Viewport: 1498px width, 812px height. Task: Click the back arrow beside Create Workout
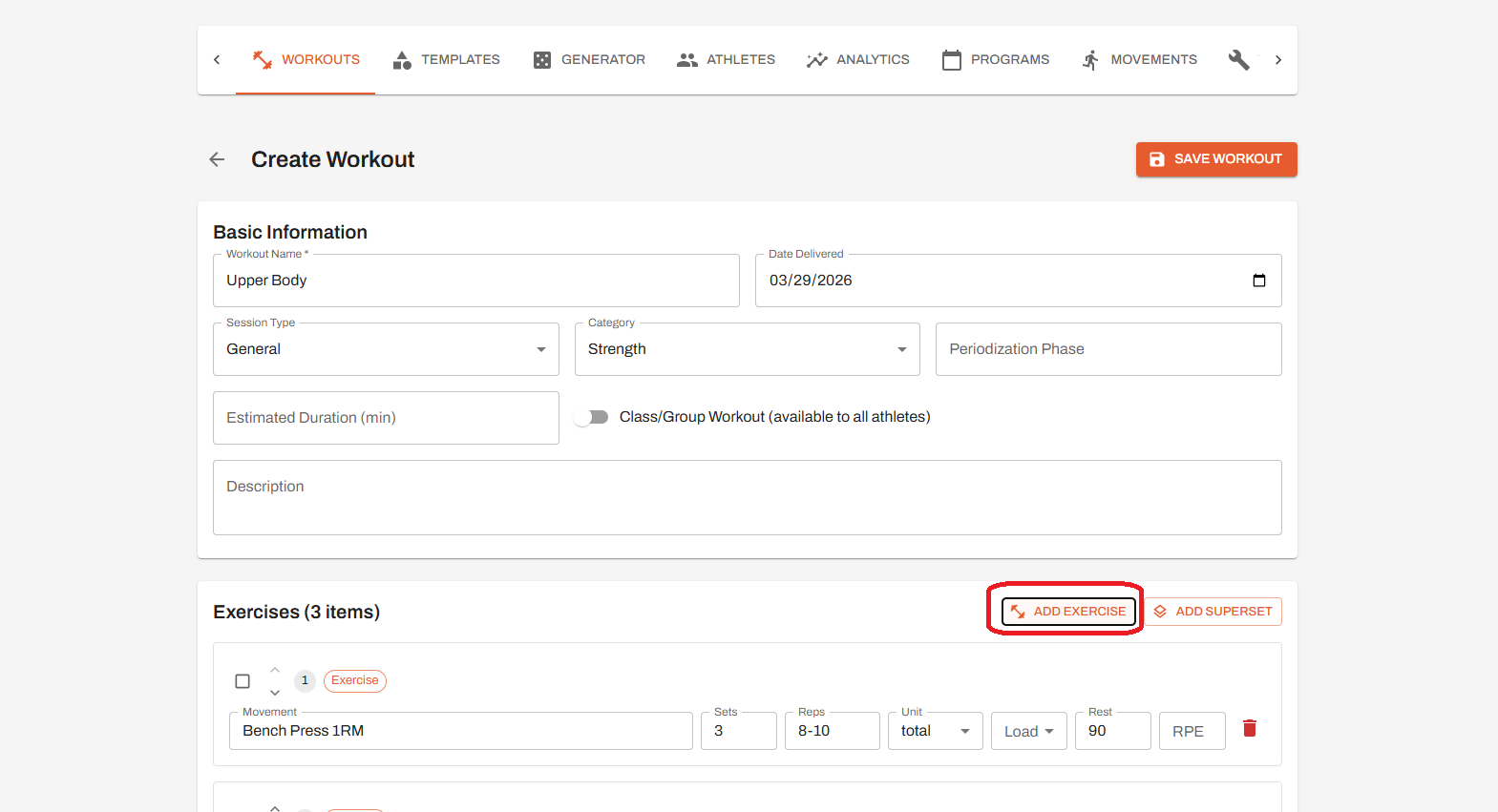point(217,159)
